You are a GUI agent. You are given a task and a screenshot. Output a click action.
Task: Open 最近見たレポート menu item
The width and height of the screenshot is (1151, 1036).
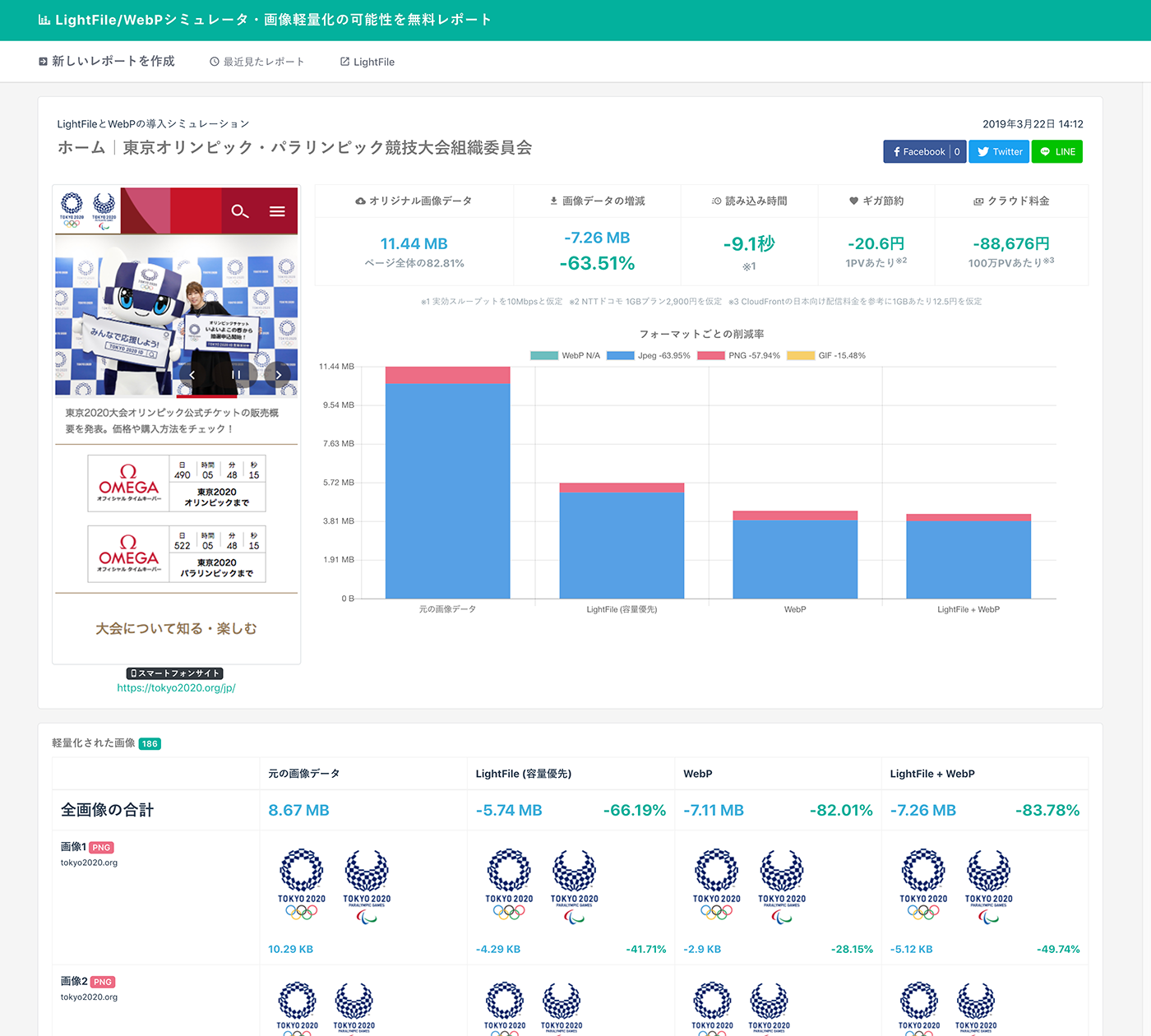click(x=257, y=62)
